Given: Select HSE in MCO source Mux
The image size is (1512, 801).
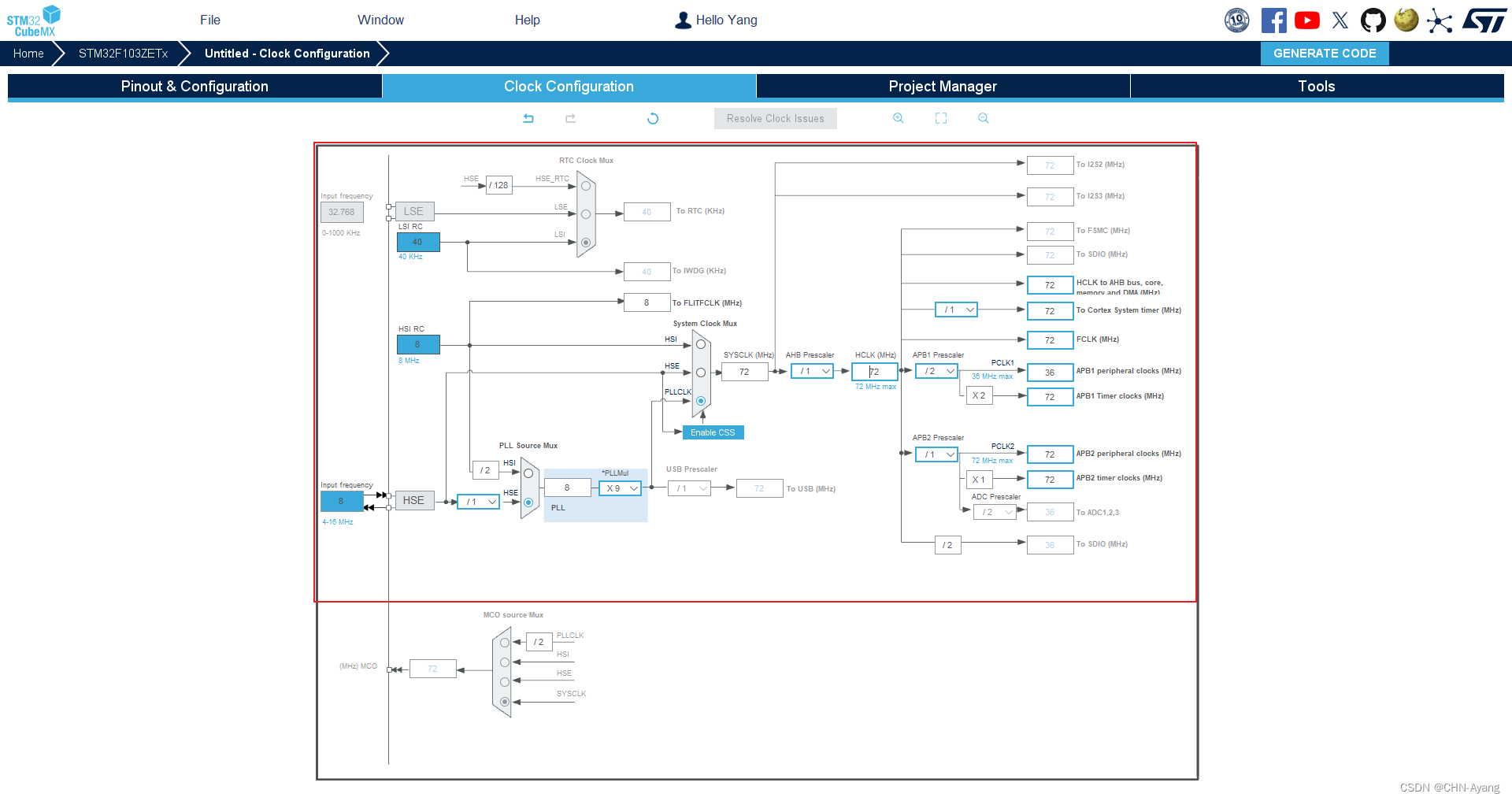Looking at the screenshot, I should point(505,682).
